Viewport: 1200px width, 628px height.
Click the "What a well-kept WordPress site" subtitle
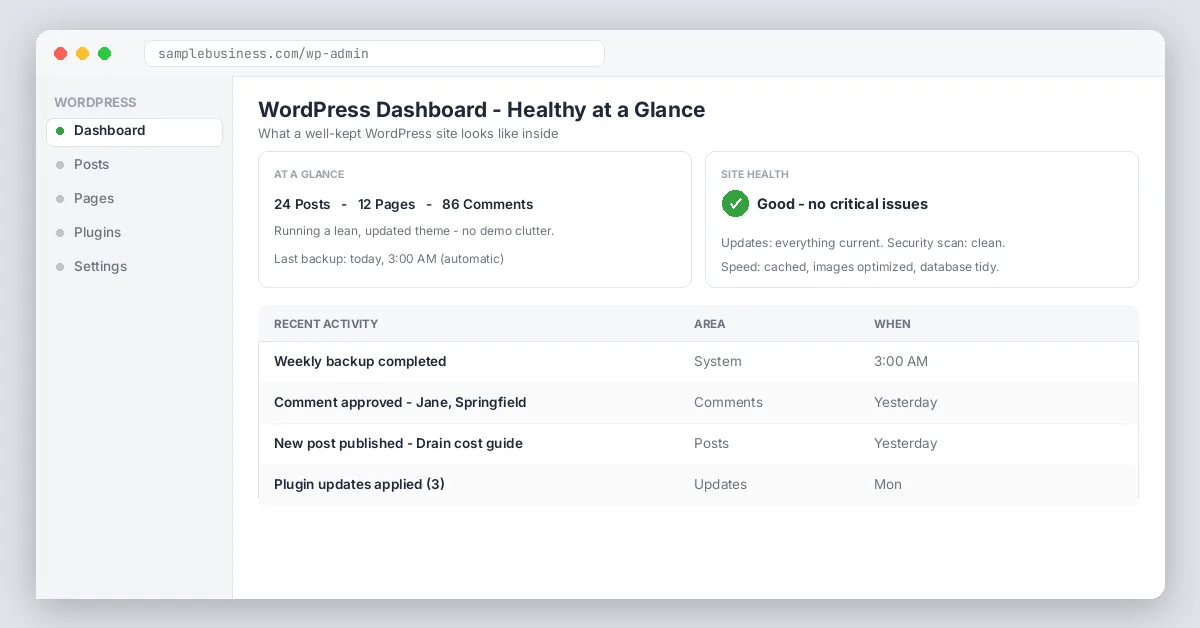tap(408, 134)
